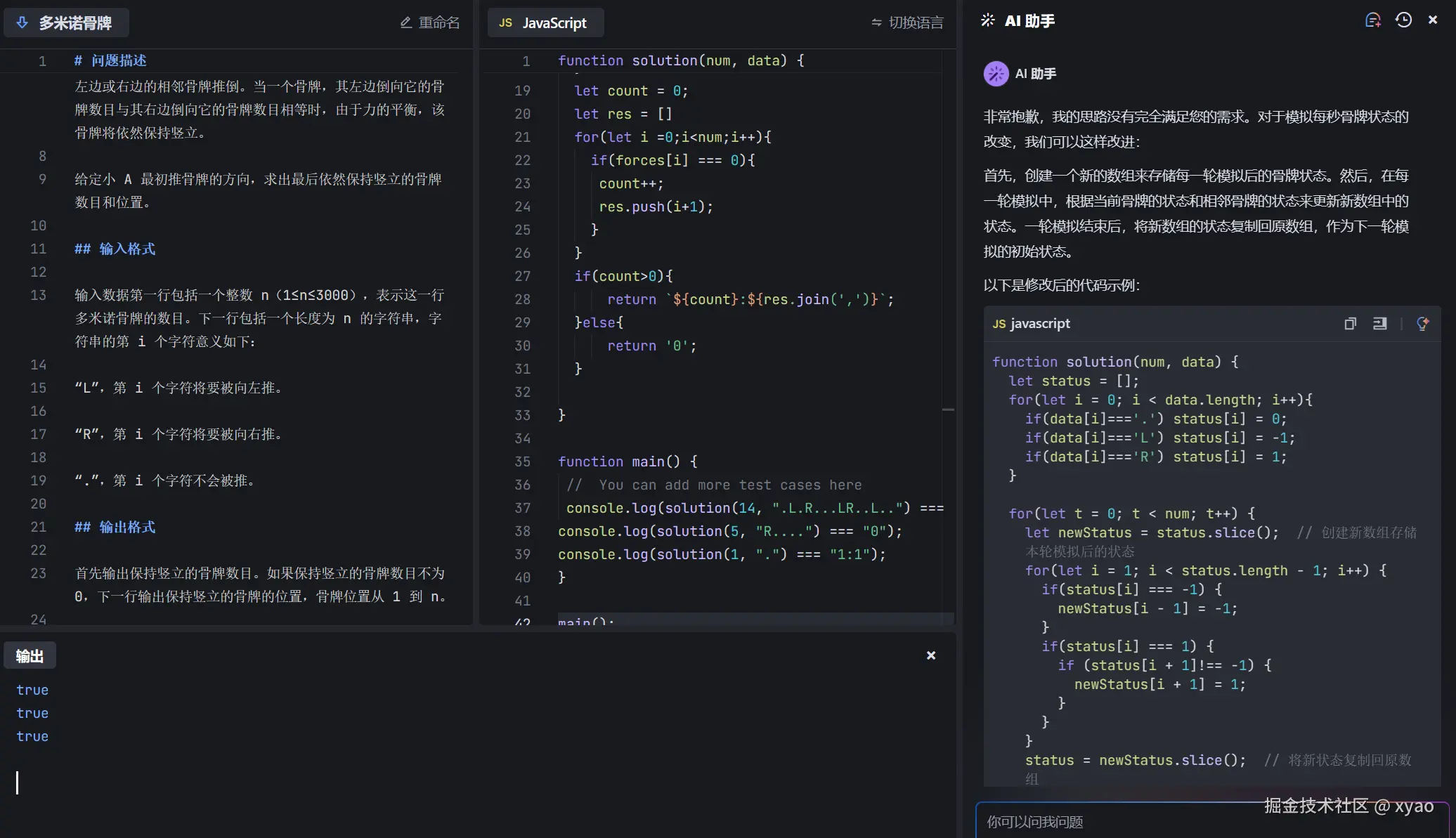
Task: Start a new AI chat conversation
Action: [1373, 20]
